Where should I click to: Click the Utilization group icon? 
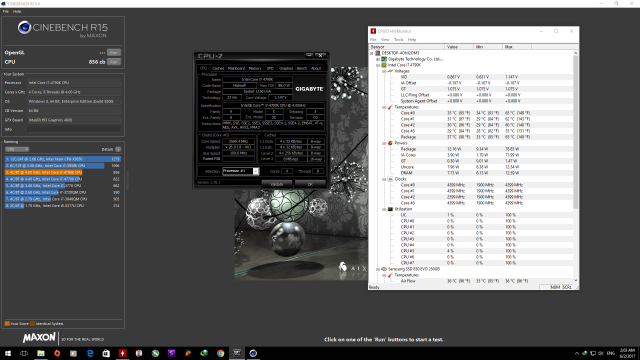click(390, 209)
